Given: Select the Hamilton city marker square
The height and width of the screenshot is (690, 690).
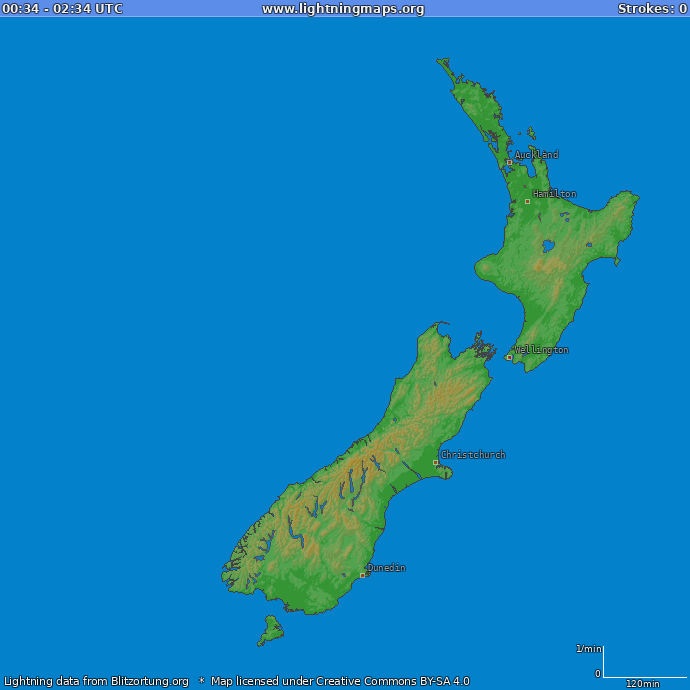Looking at the screenshot, I should [x=528, y=201].
